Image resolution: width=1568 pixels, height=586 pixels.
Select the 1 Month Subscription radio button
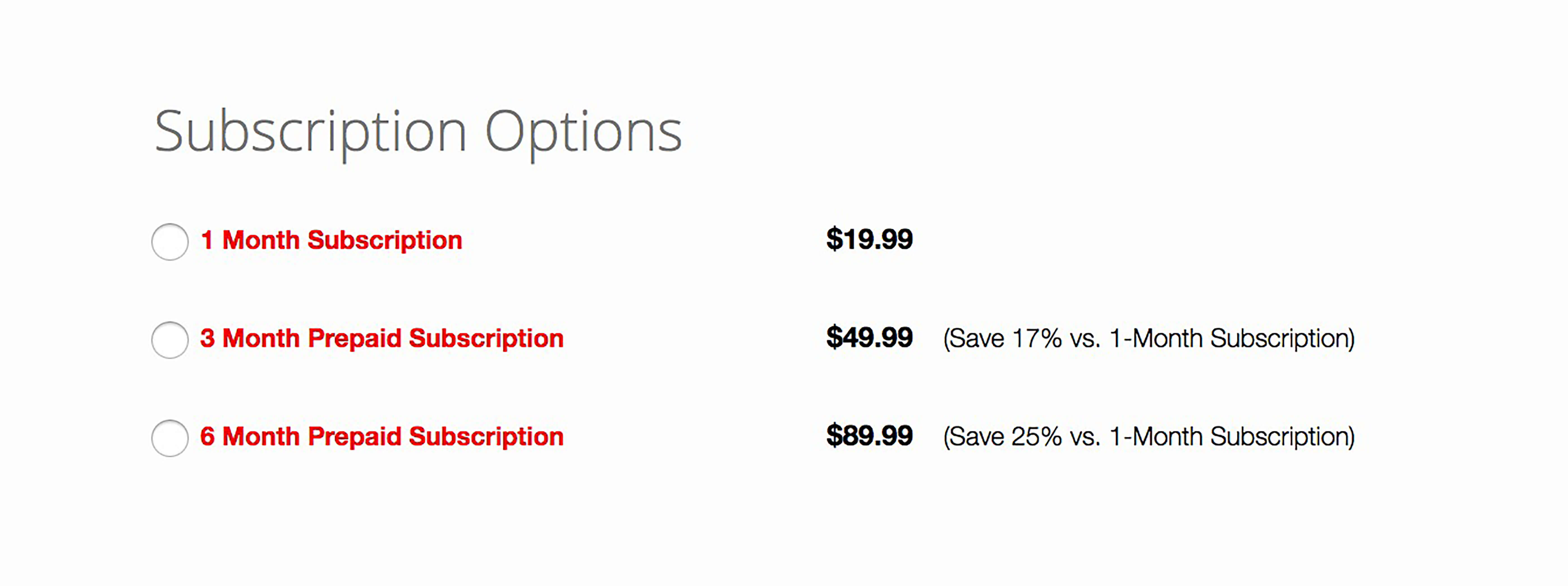(170, 242)
